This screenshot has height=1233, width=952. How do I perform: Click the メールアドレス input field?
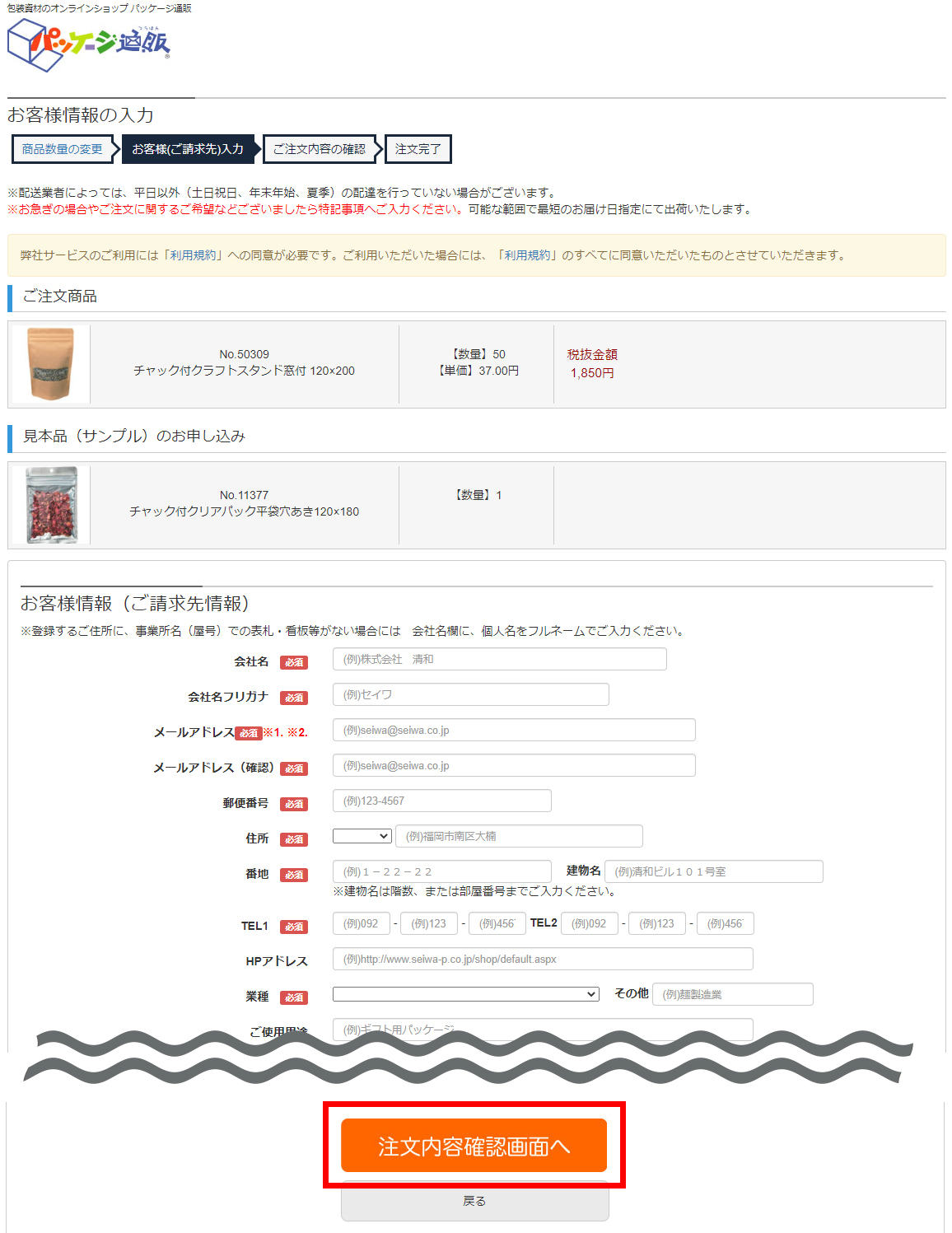(514, 730)
